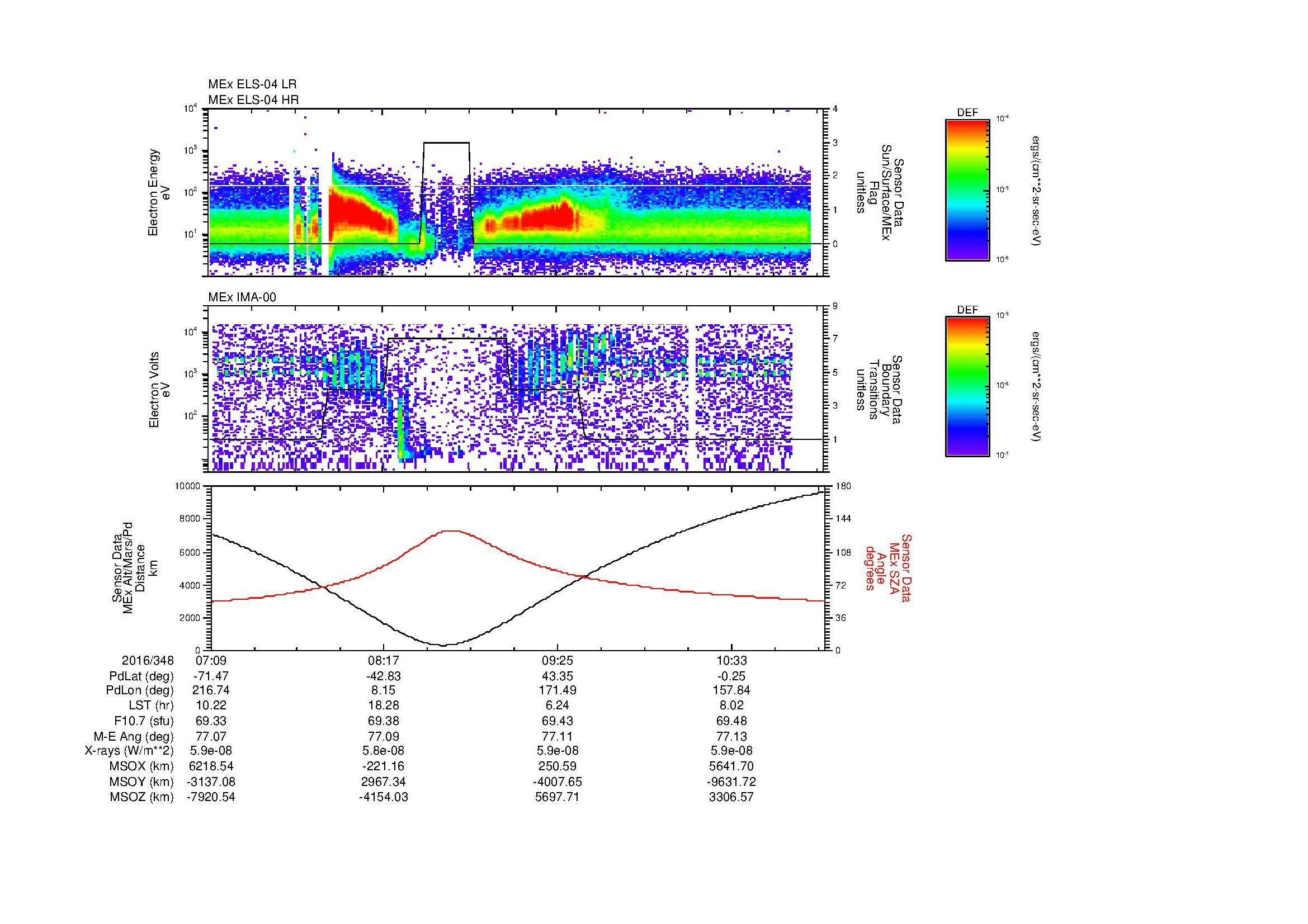Click PdLat value 43.35
This screenshot has width=1308, height=924.
[557, 676]
